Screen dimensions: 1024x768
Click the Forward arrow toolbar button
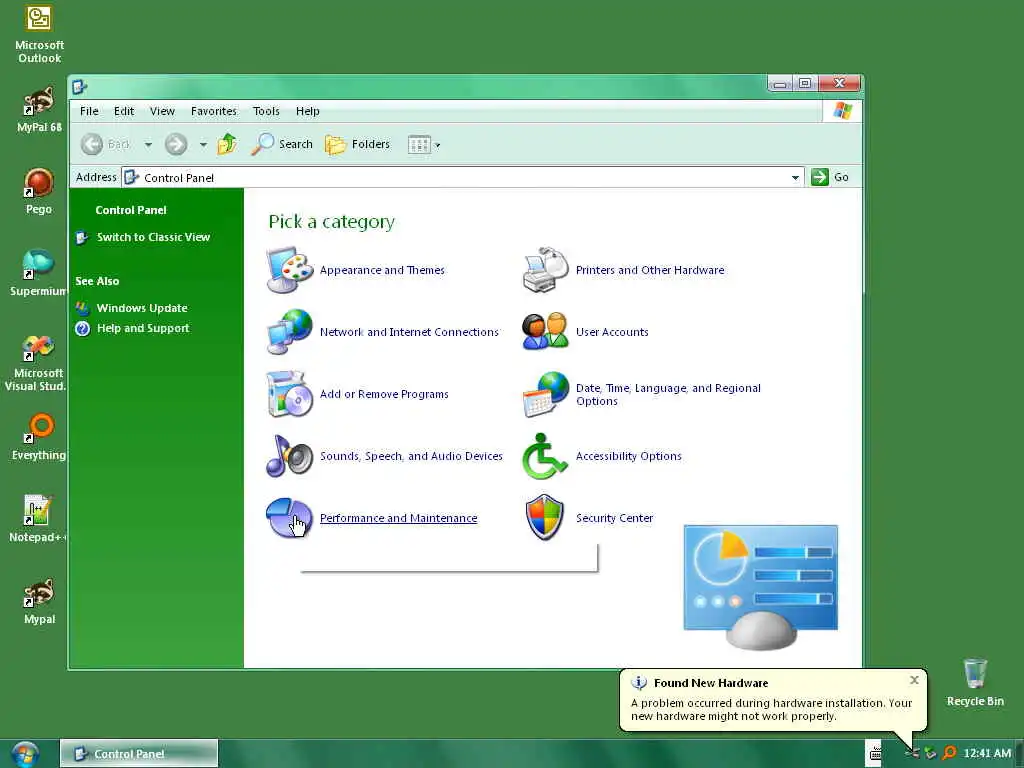176,144
